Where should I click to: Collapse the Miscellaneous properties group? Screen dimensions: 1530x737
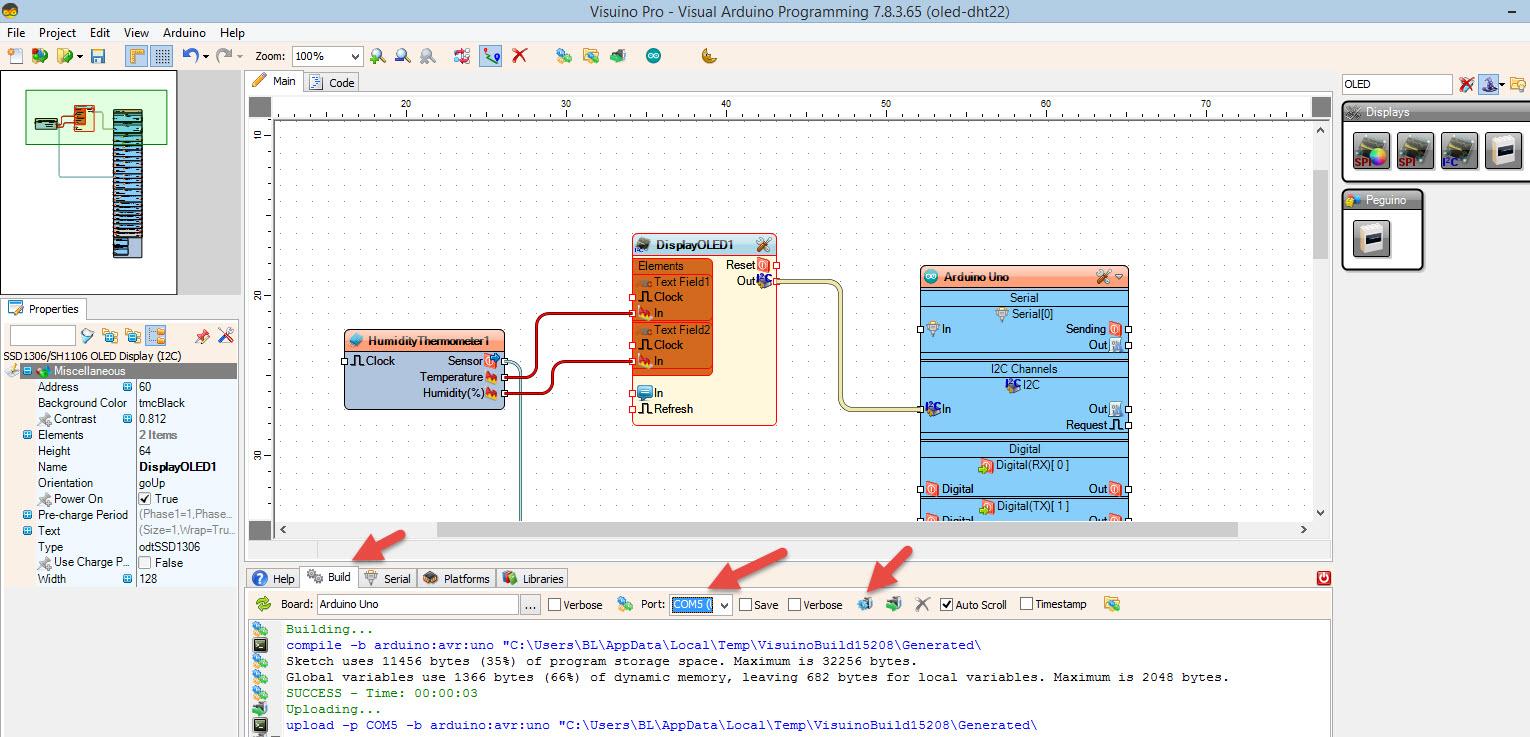tap(28, 371)
